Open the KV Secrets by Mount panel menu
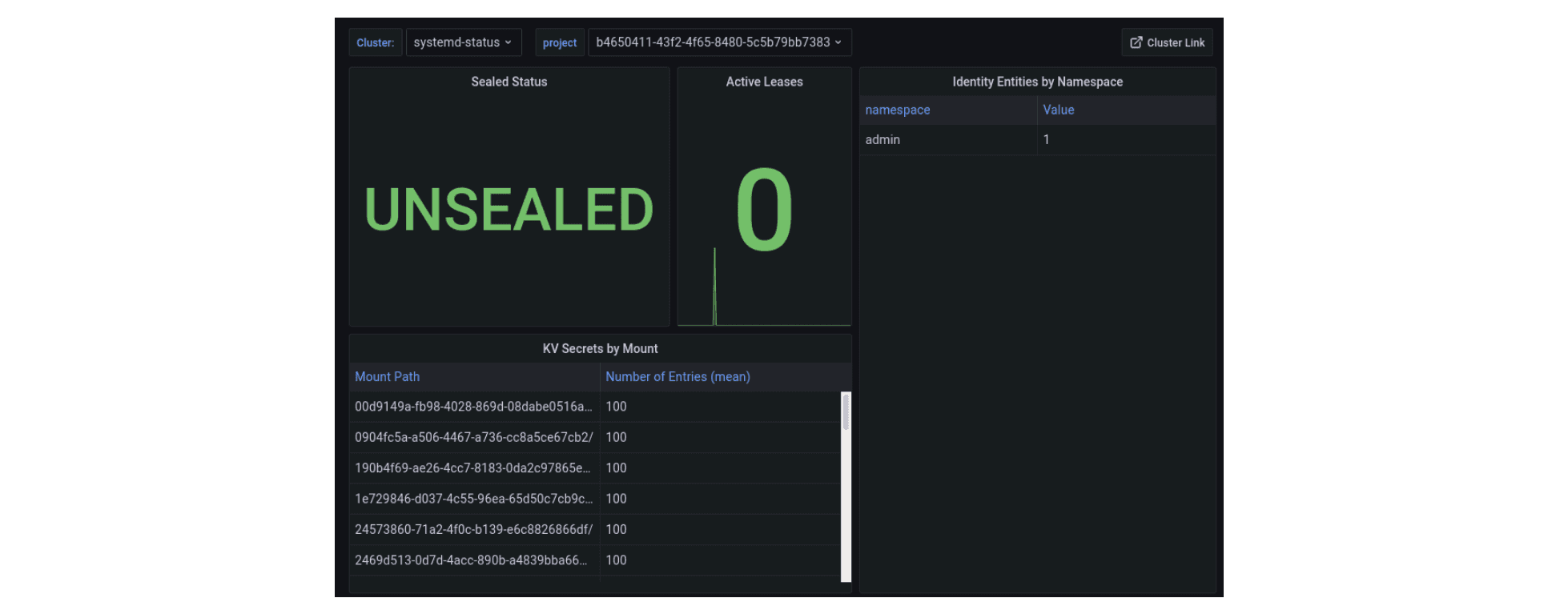The width and height of the screenshot is (1568, 610). [600, 349]
